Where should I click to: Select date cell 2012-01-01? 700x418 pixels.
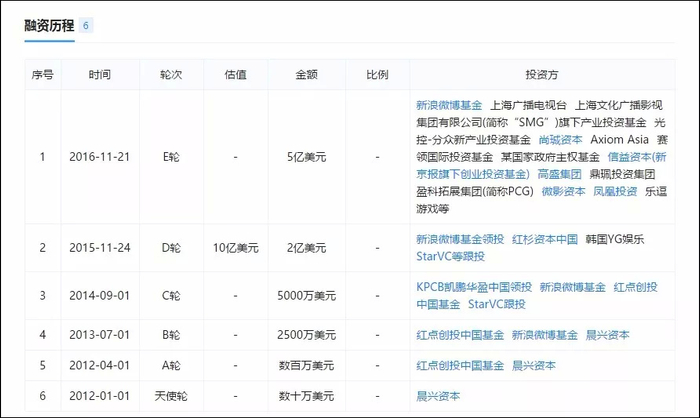click(100, 396)
